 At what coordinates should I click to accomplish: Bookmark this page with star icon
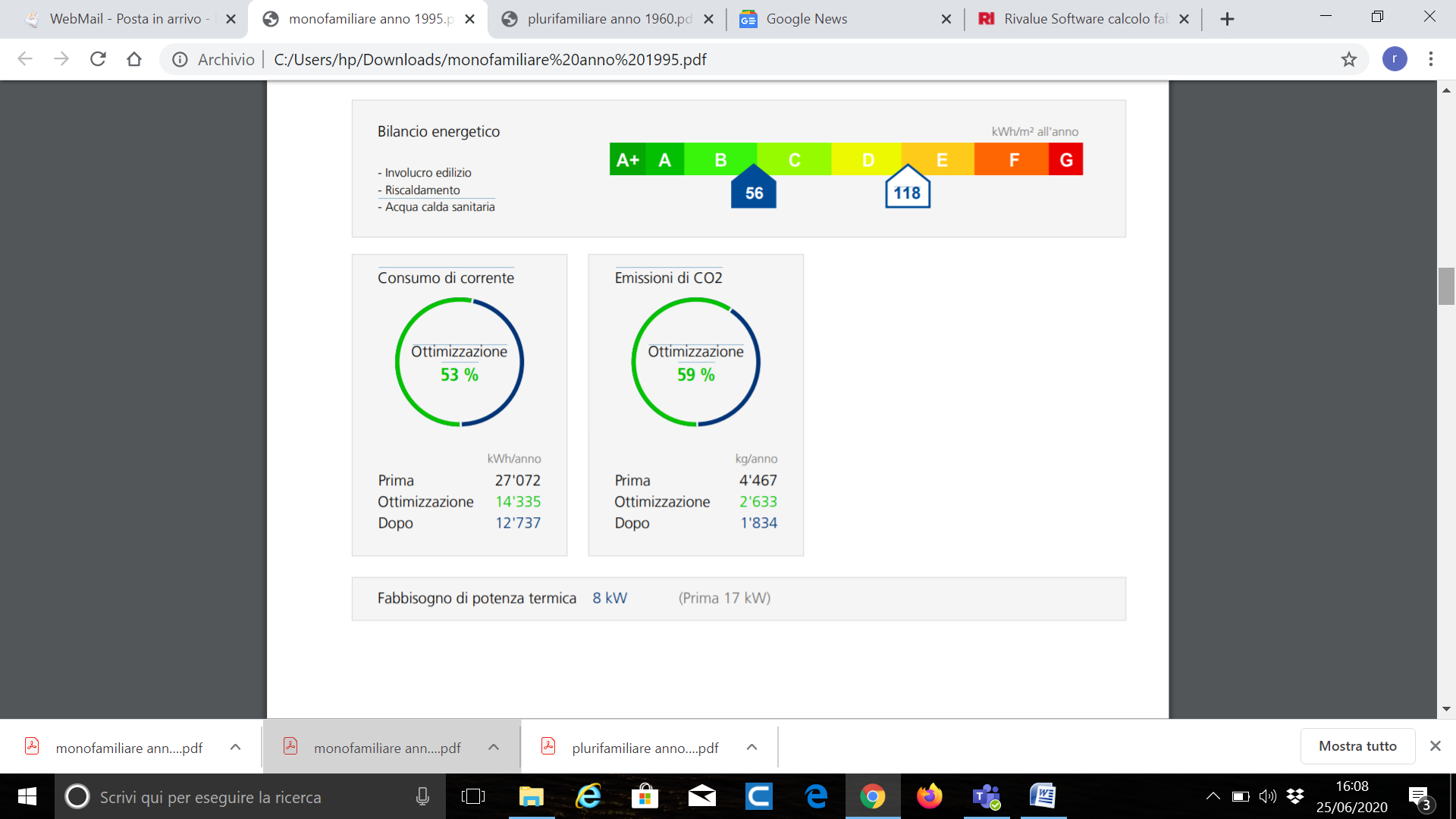click(x=1348, y=59)
